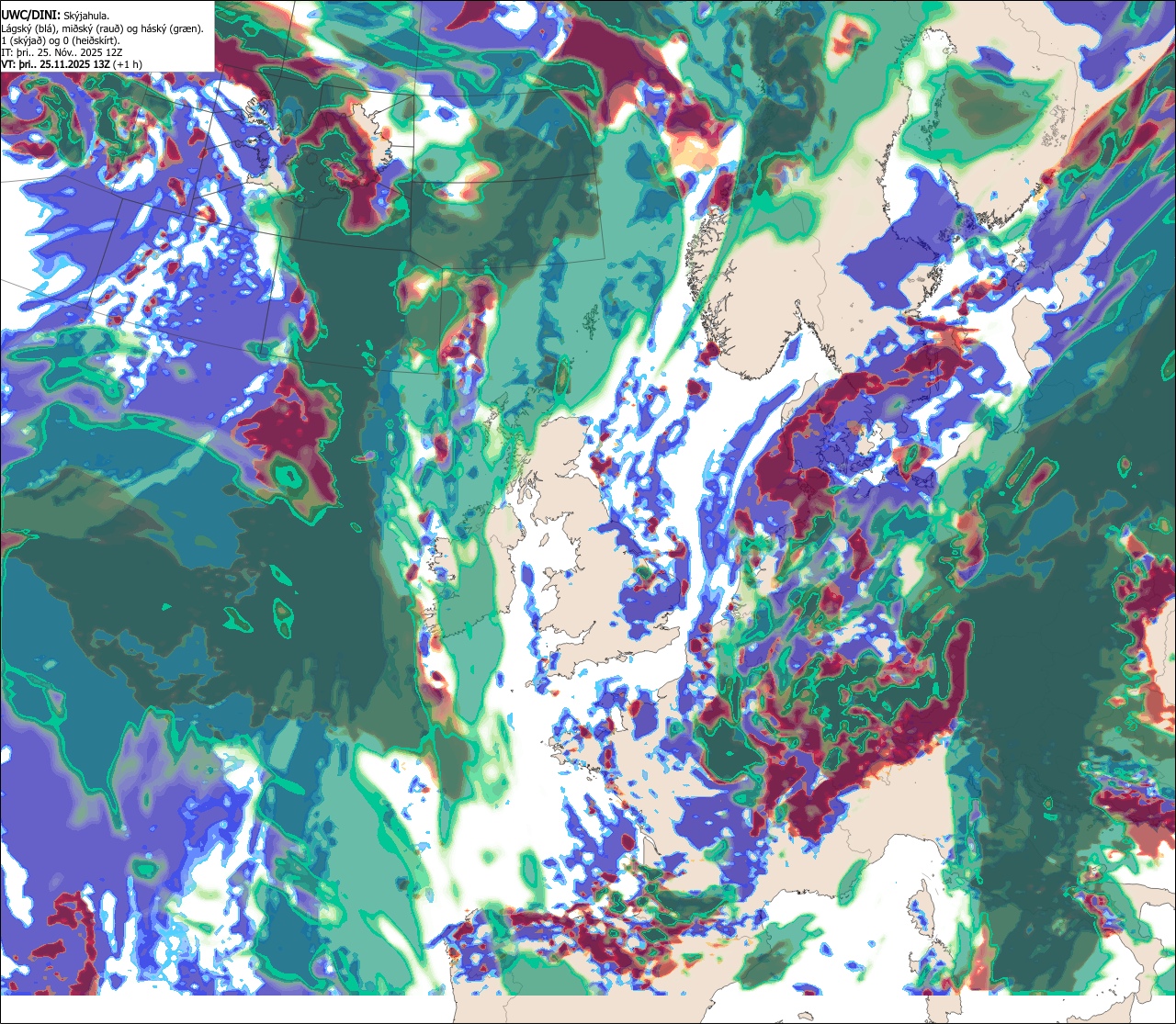
Task: Click the '1 (skýjað) og 0 (heiðskírt)' line
Action: pos(61,40)
